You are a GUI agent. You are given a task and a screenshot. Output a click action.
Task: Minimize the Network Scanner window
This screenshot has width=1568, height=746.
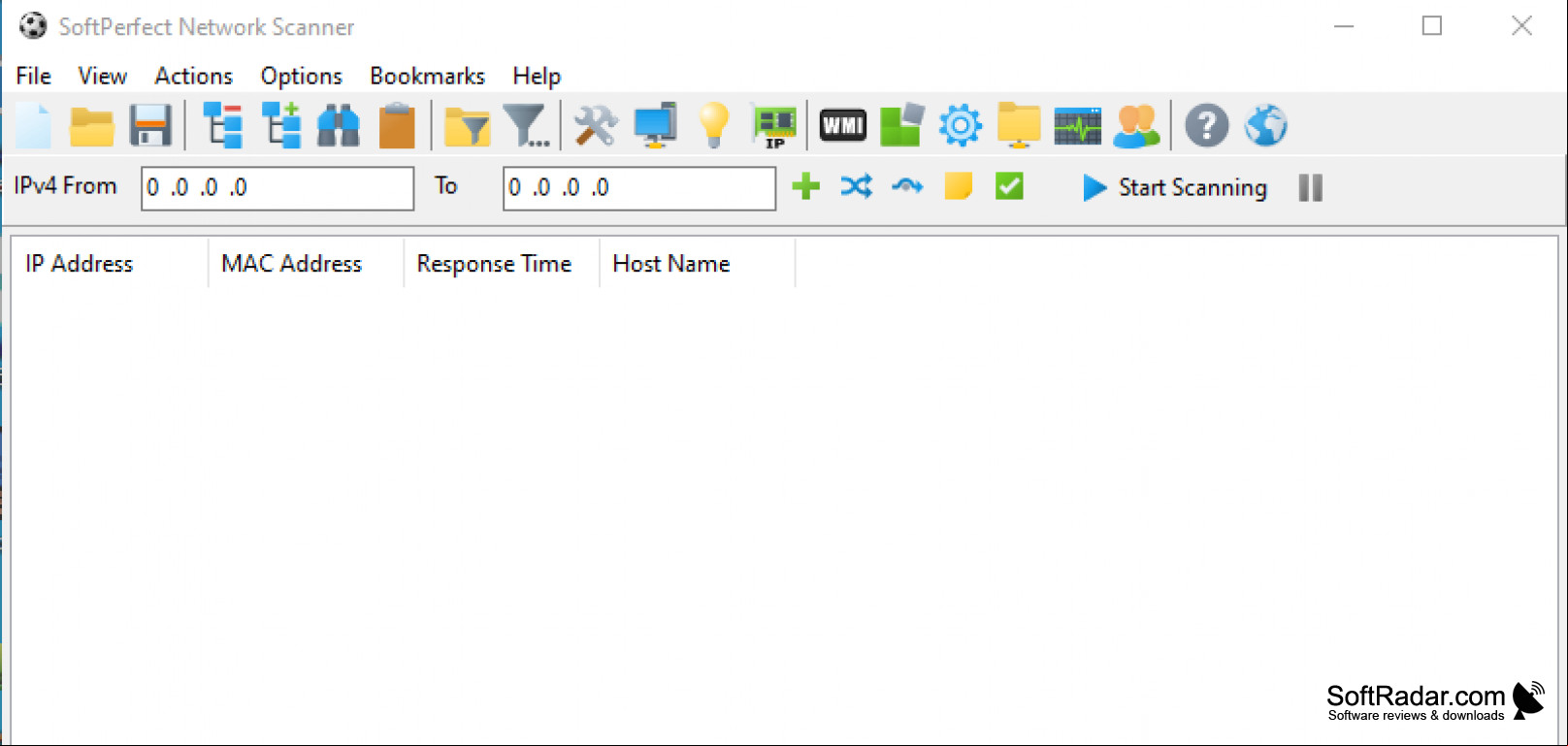click(x=1344, y=26)
